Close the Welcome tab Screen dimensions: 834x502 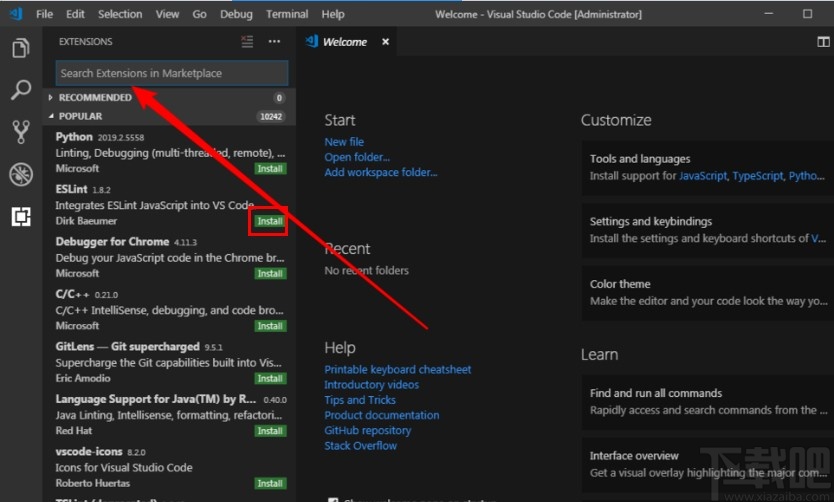(386, 41)
